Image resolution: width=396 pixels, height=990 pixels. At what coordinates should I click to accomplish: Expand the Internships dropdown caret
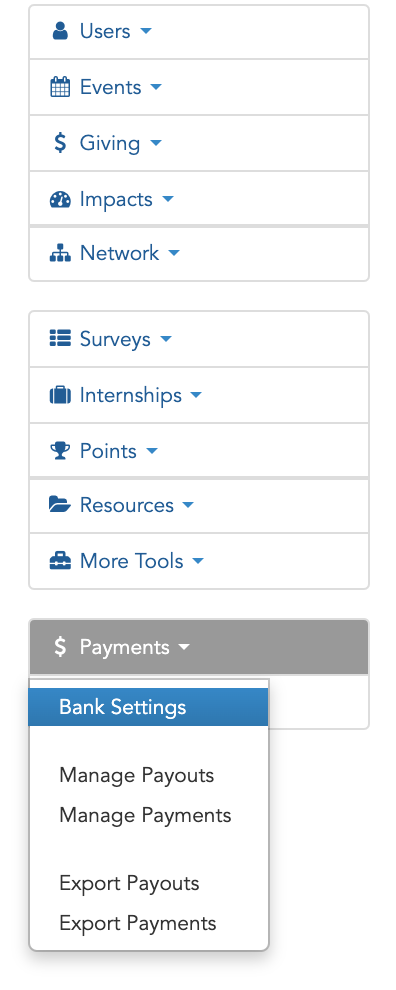click(x=196, y=395)
